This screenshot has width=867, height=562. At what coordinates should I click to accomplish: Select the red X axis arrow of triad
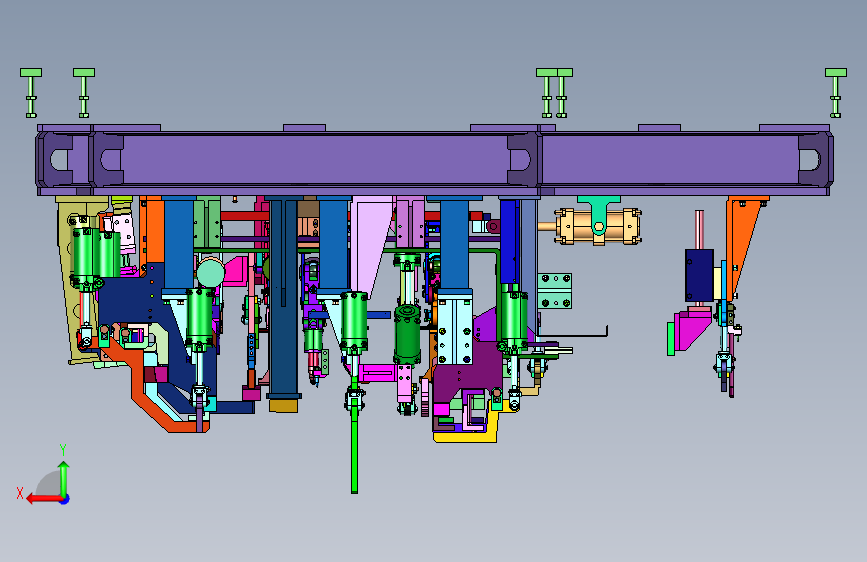click(x=43, y=499)
